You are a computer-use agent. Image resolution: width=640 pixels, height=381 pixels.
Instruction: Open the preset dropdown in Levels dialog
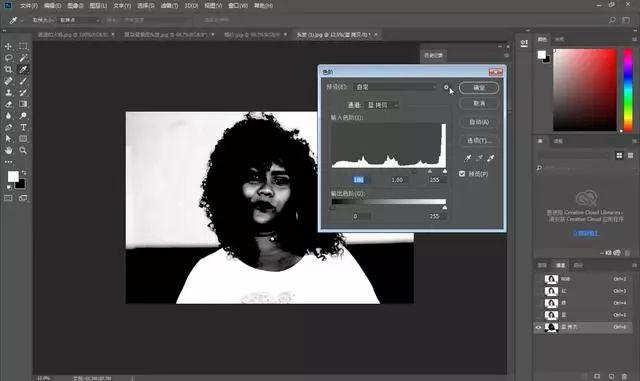click(395, 87)
